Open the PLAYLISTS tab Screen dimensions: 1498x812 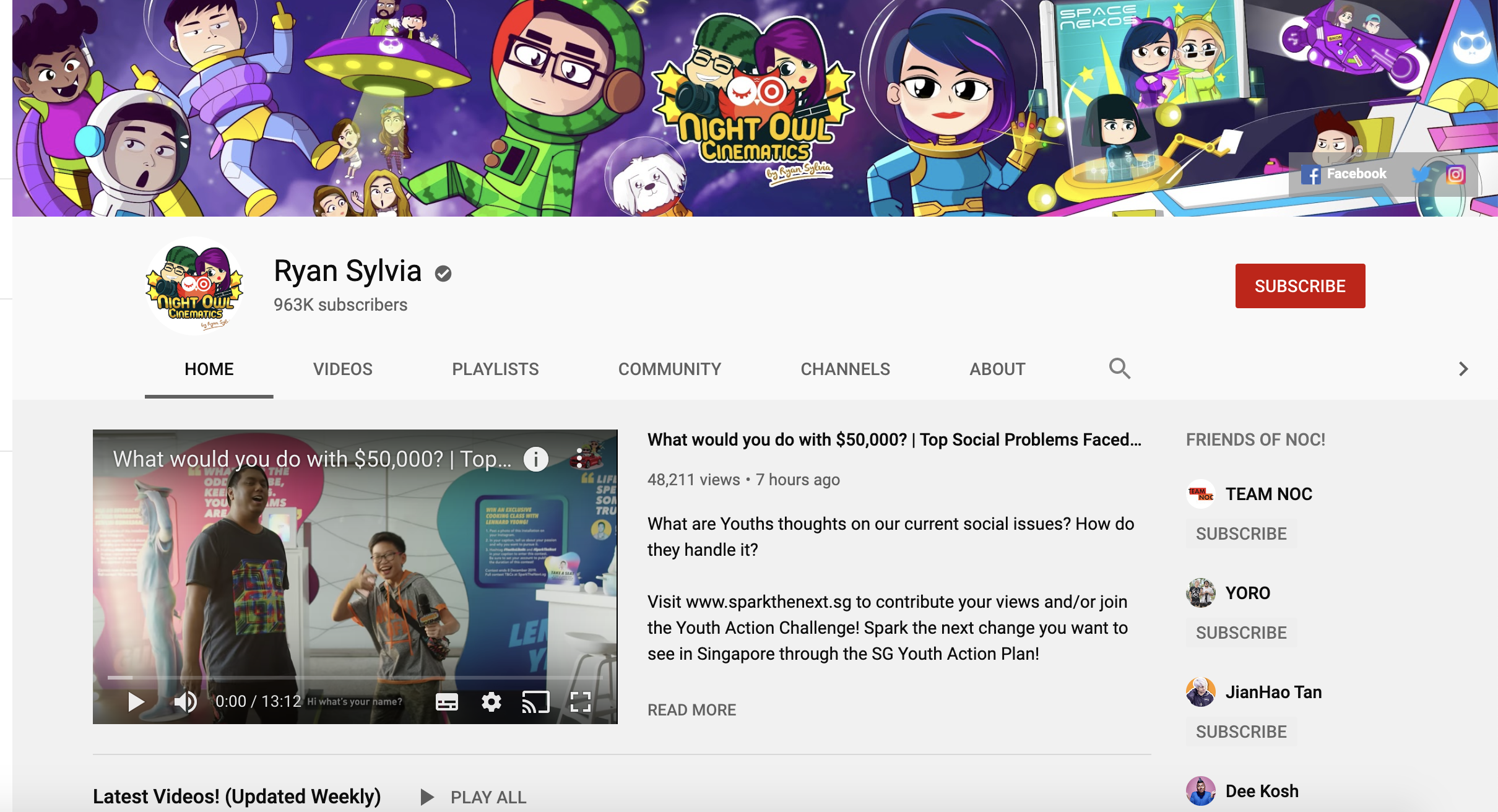495,369
